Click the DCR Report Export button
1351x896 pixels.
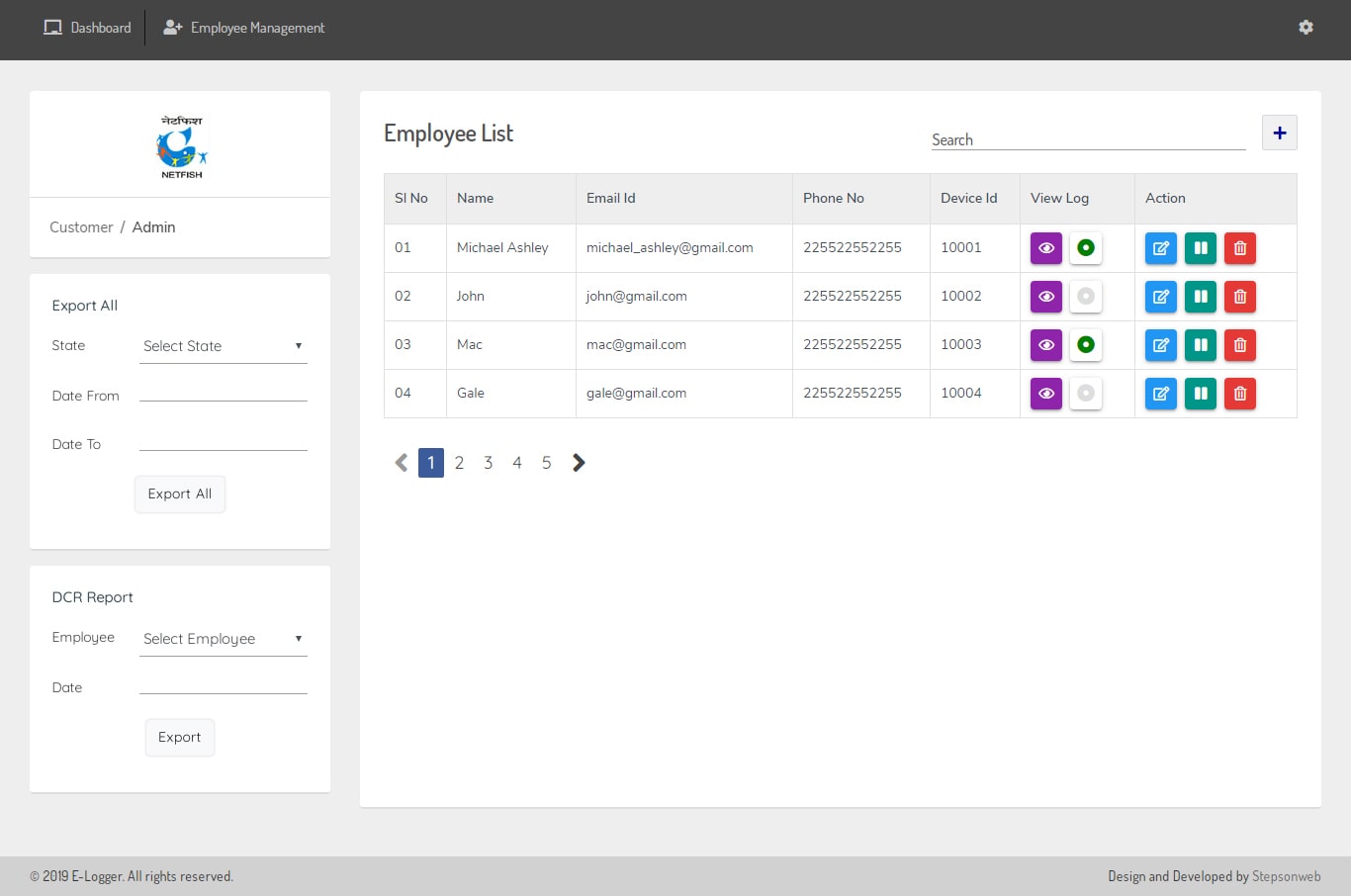point(180,738)
